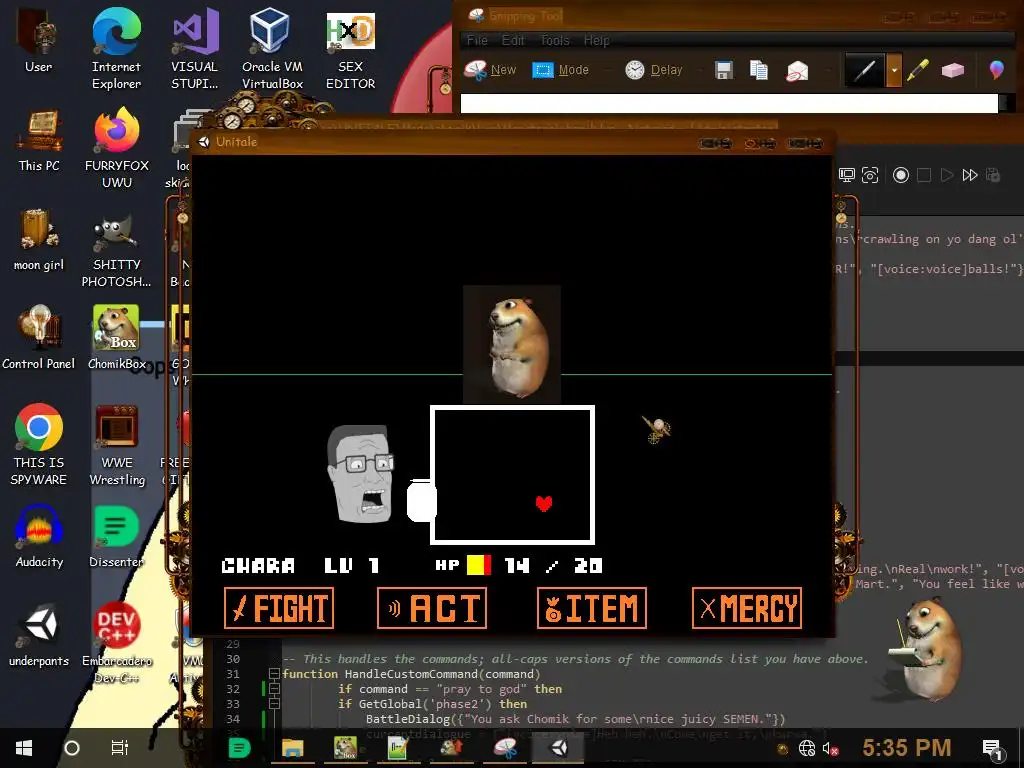1024x768 pixels.
Task: Start a new snip in Snipping Tool
Action: coord(490,69)
